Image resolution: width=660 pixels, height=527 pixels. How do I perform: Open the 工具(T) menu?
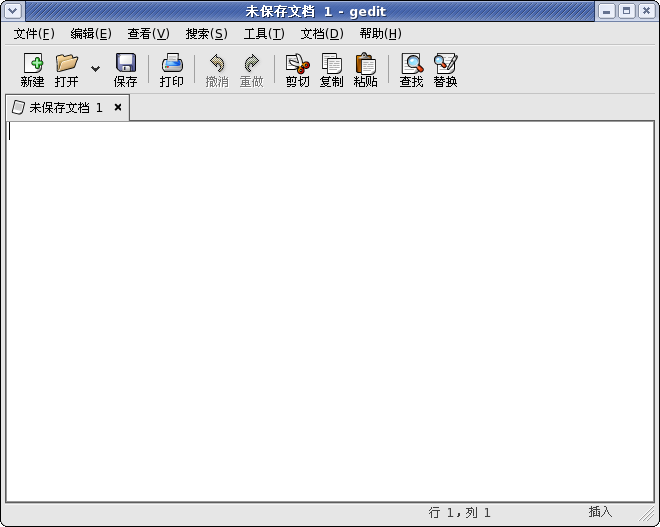264,34
